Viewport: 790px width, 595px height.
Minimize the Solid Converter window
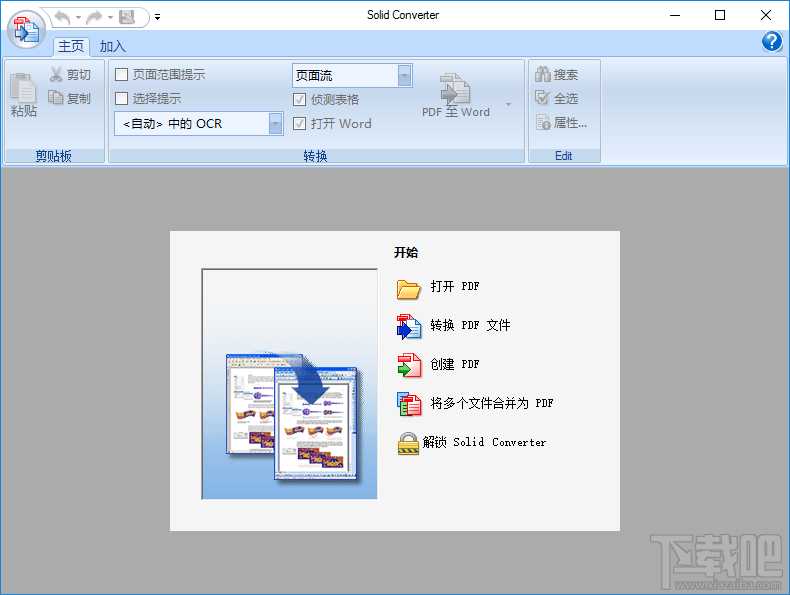click(675, 16)
